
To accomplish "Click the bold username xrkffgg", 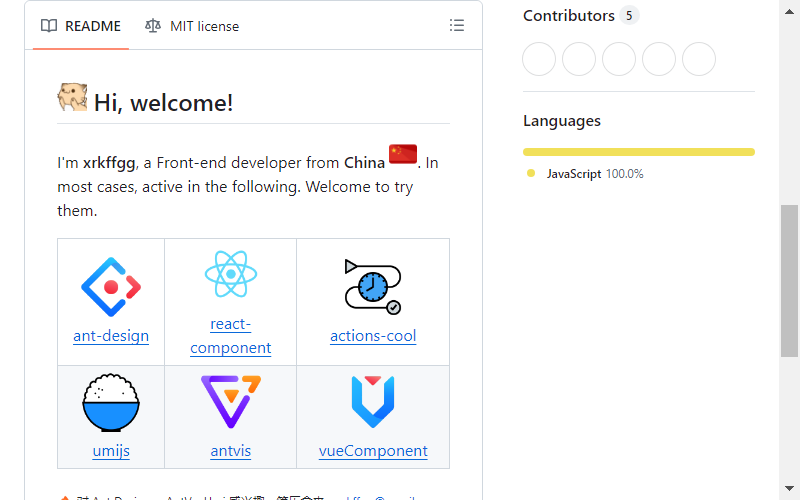I will click(109, 163).
